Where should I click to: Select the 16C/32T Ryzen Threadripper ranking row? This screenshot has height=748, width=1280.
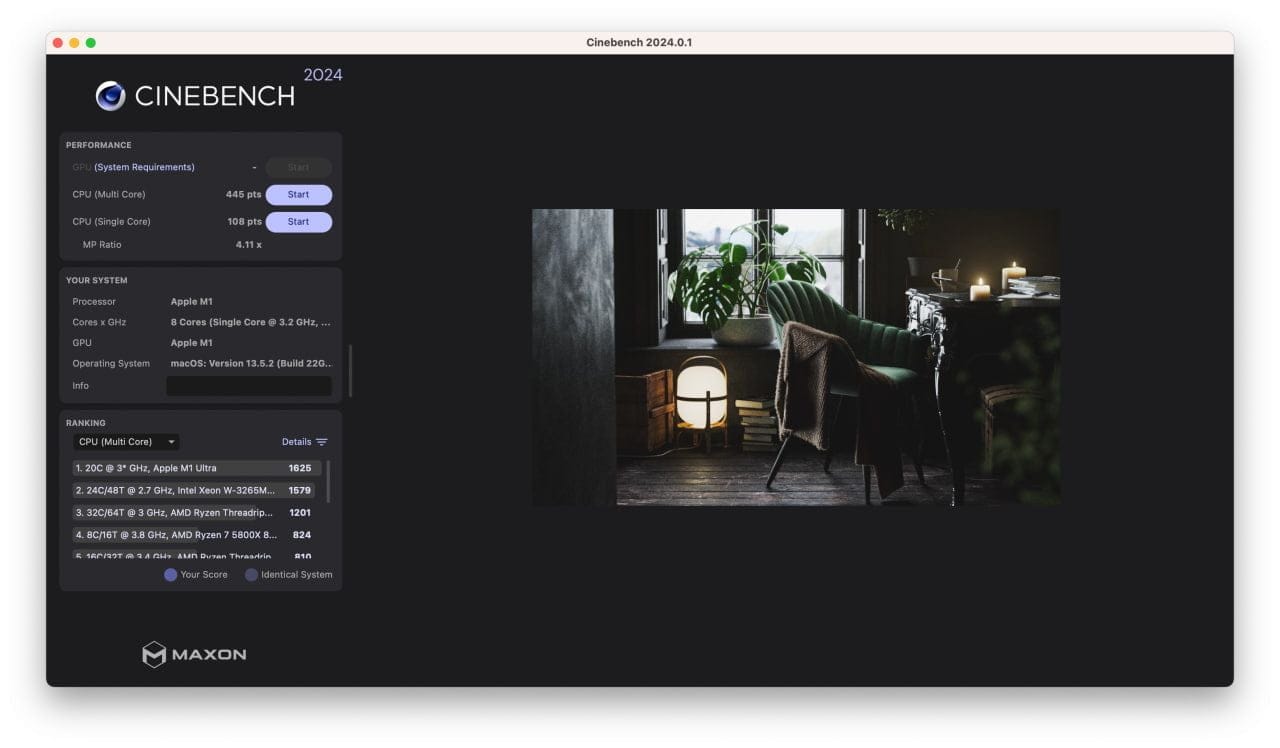195,556
